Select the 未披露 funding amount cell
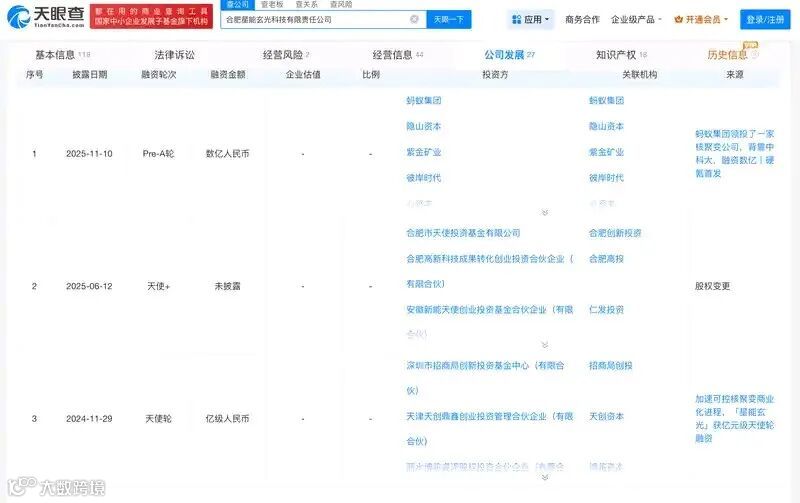 228,286
